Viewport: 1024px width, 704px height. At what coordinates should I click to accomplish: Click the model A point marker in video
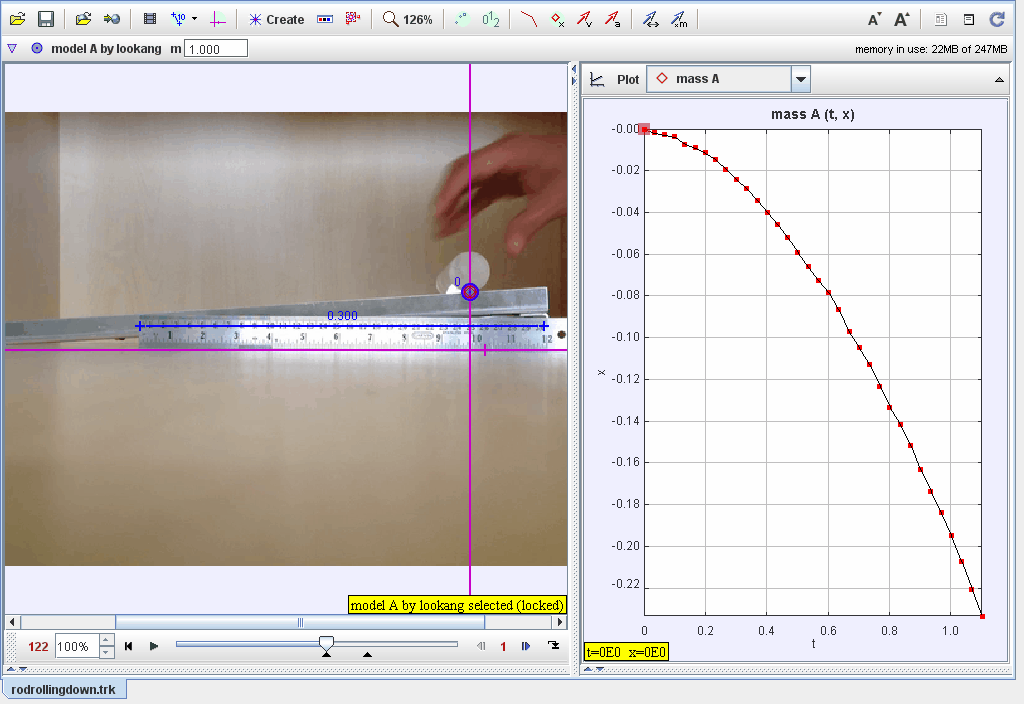470,292
